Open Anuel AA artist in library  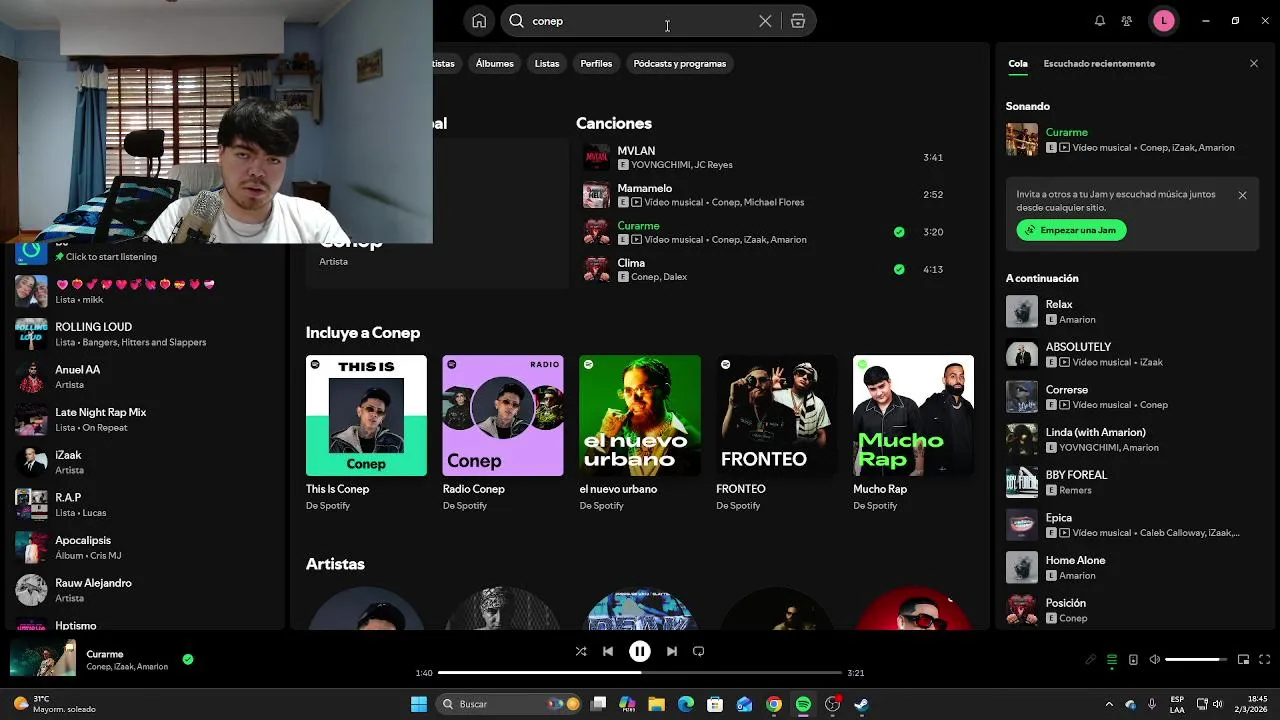145,377
